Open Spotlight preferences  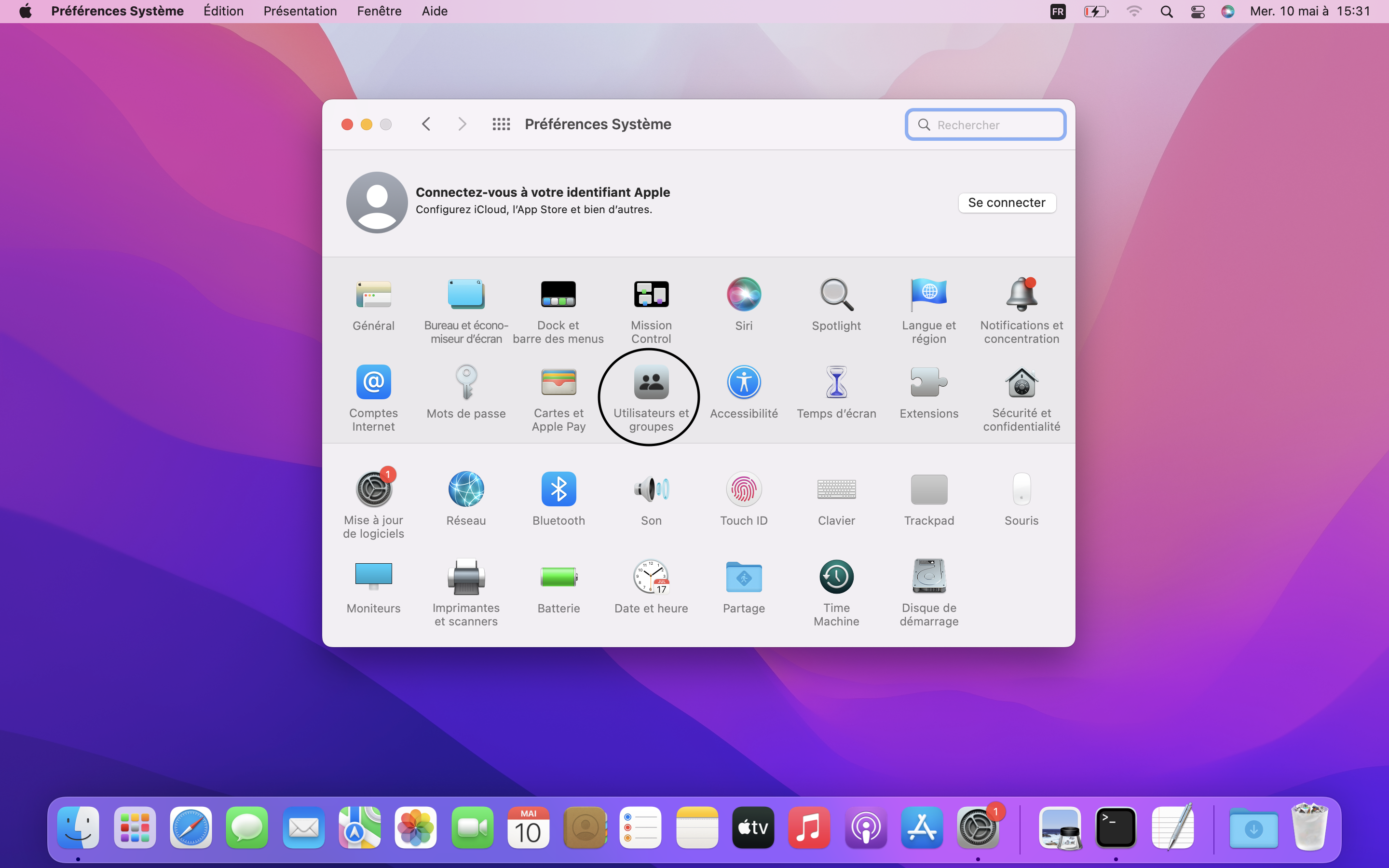[x=836, y=305]
